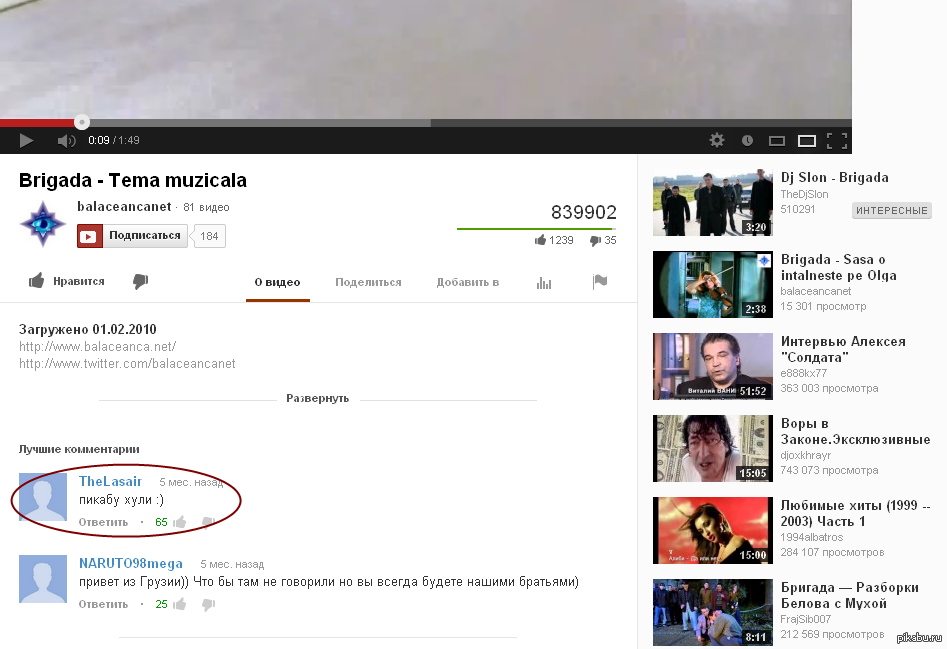Open the Добавить в menu
This screenshot has height=649, width=947.
[467, 283]
